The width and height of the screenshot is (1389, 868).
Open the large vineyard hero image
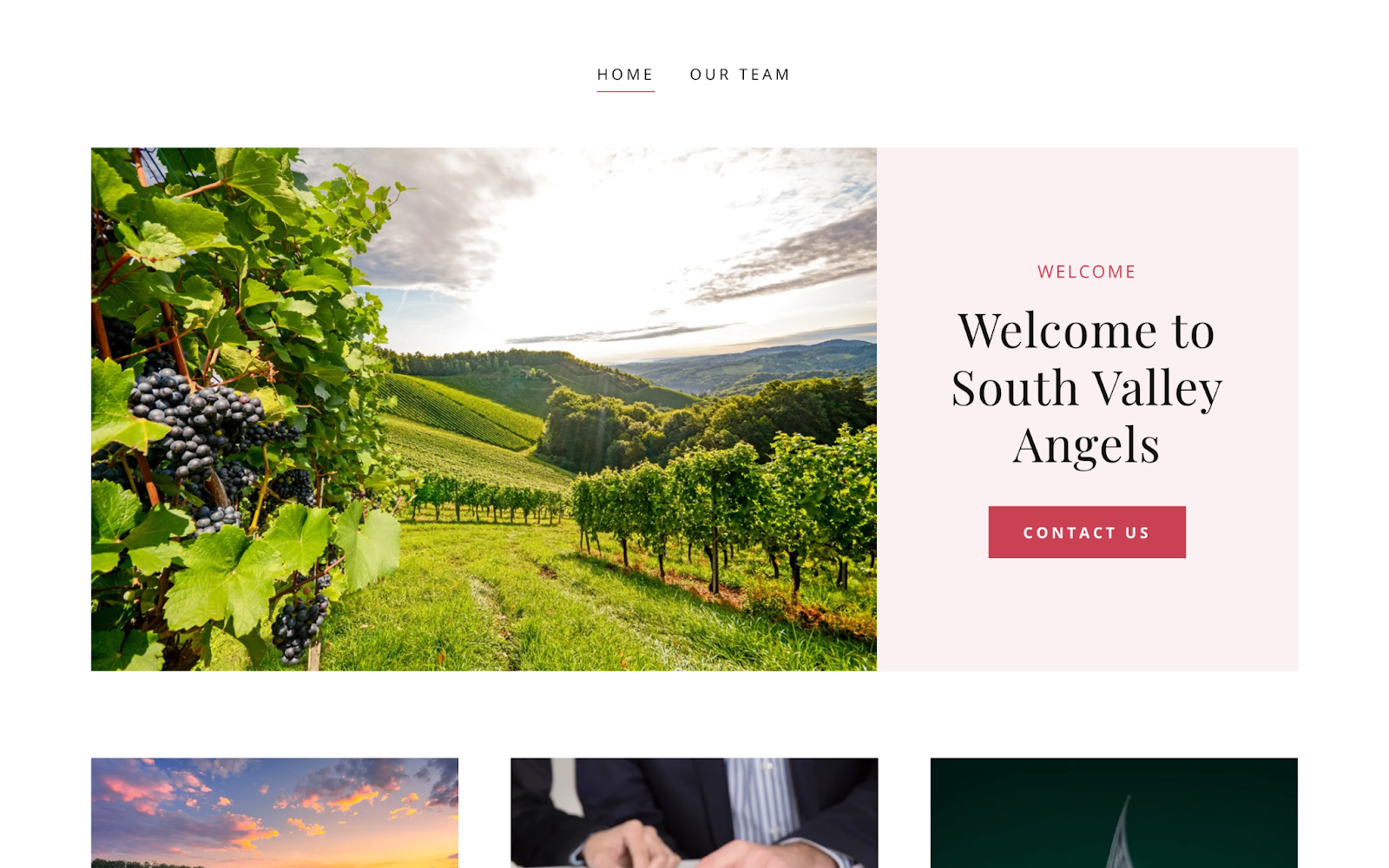pos(484,409)
